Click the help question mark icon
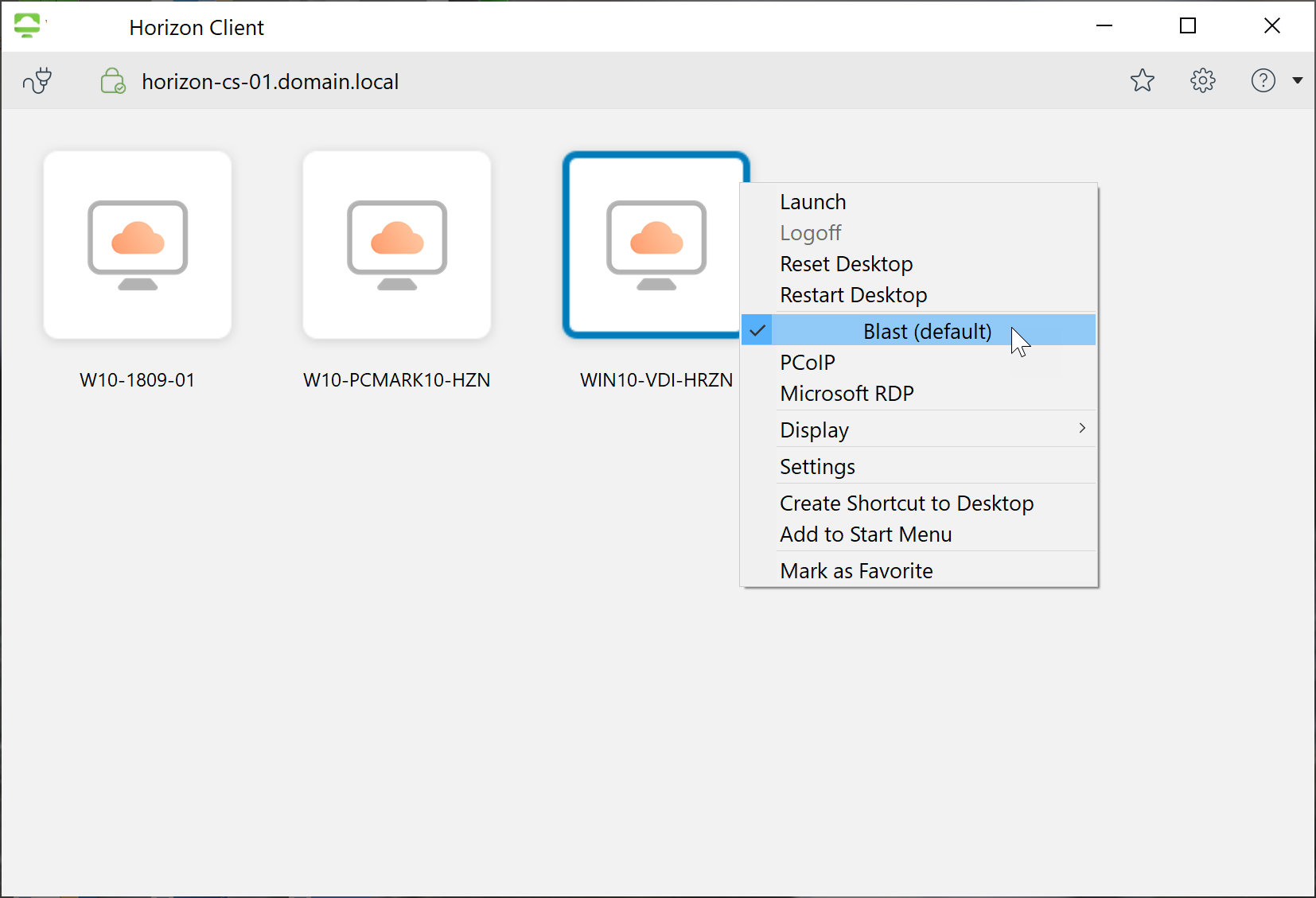Screen dimensions: 1316x898 point(1263,80)
